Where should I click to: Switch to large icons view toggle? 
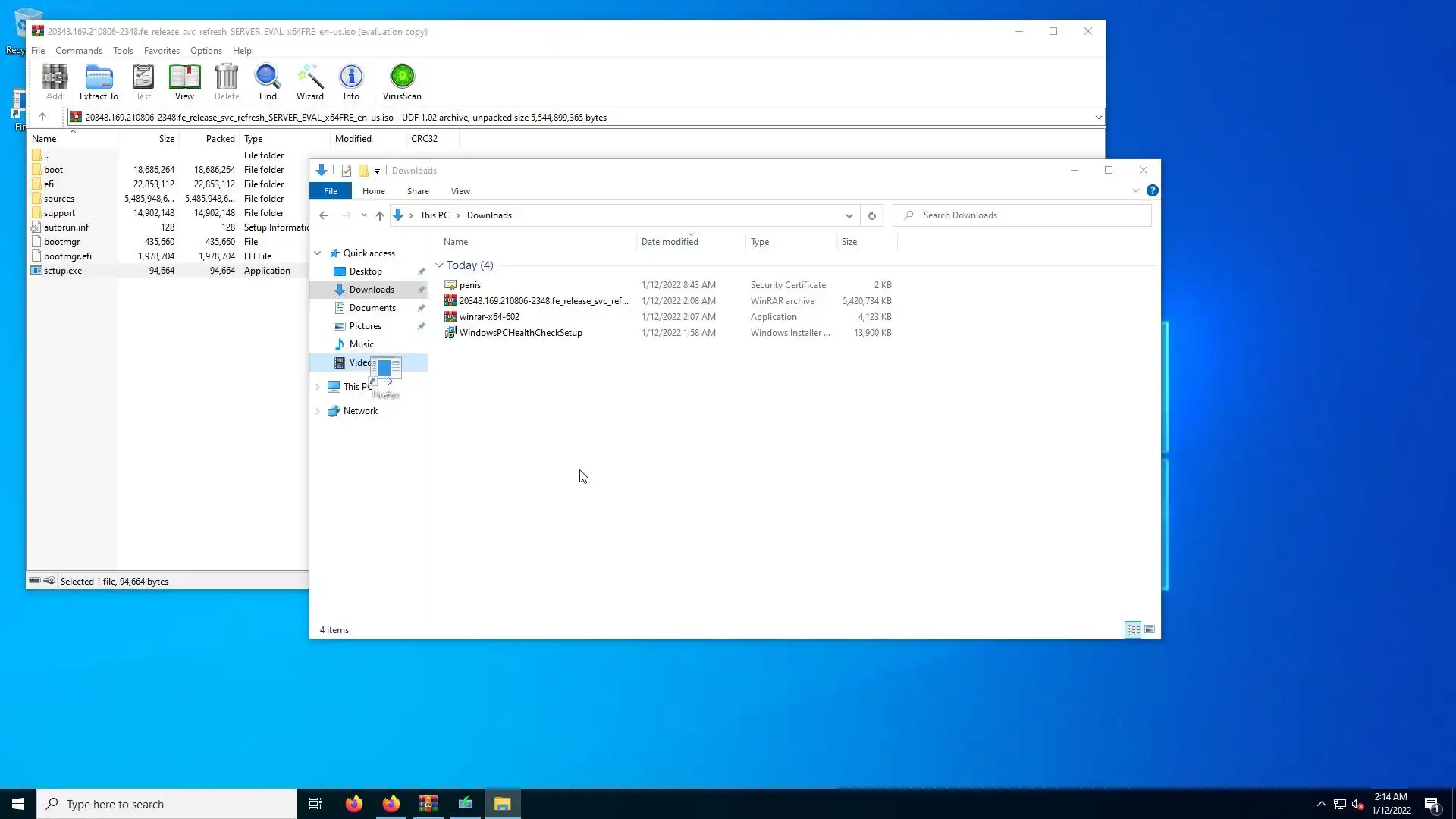(x=1150, y=629)
